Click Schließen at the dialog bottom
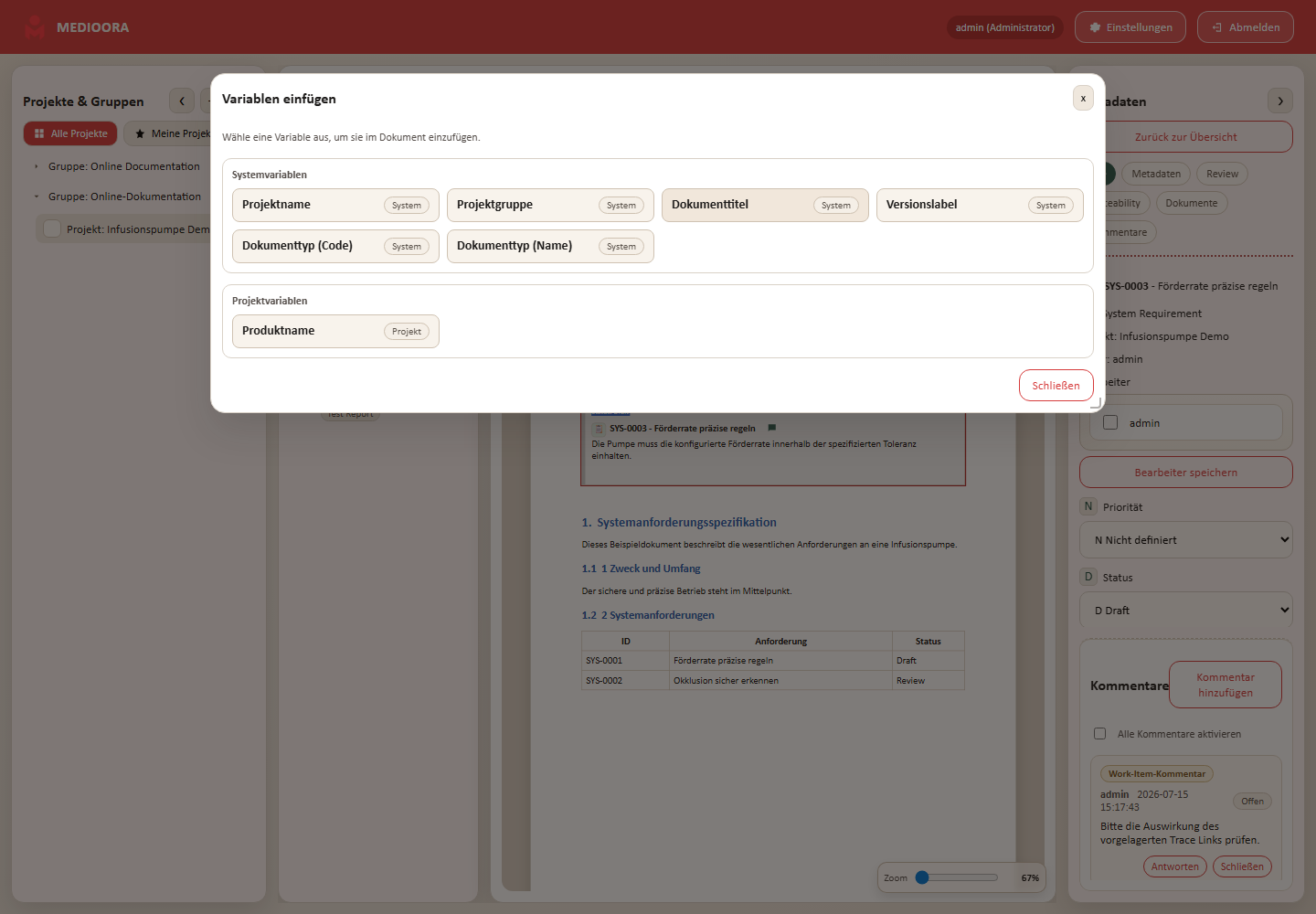Viewport: 1316px width, 914px height. pos(1056,385)
